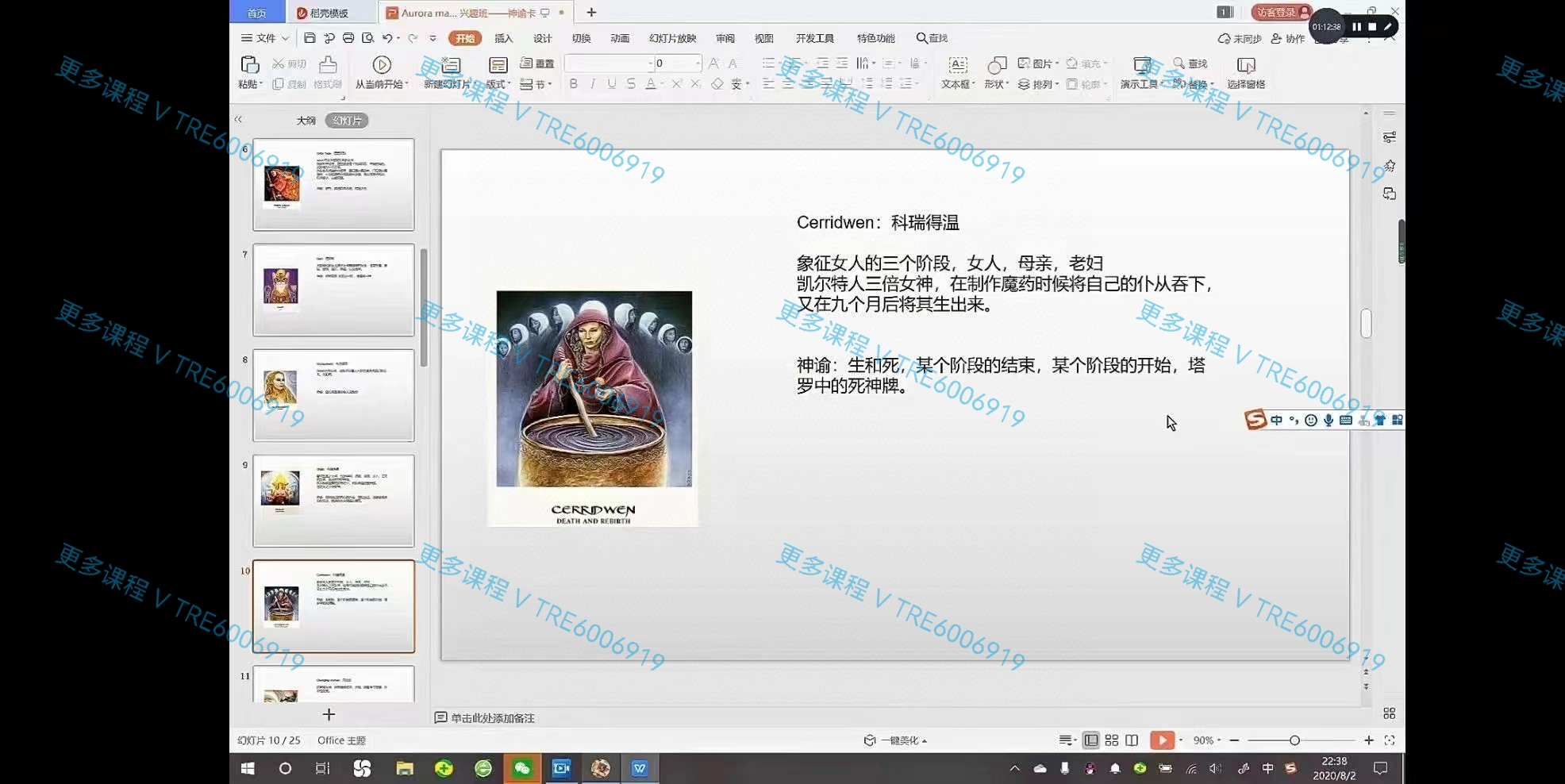Apply Bold formatting

coord(573,84)
